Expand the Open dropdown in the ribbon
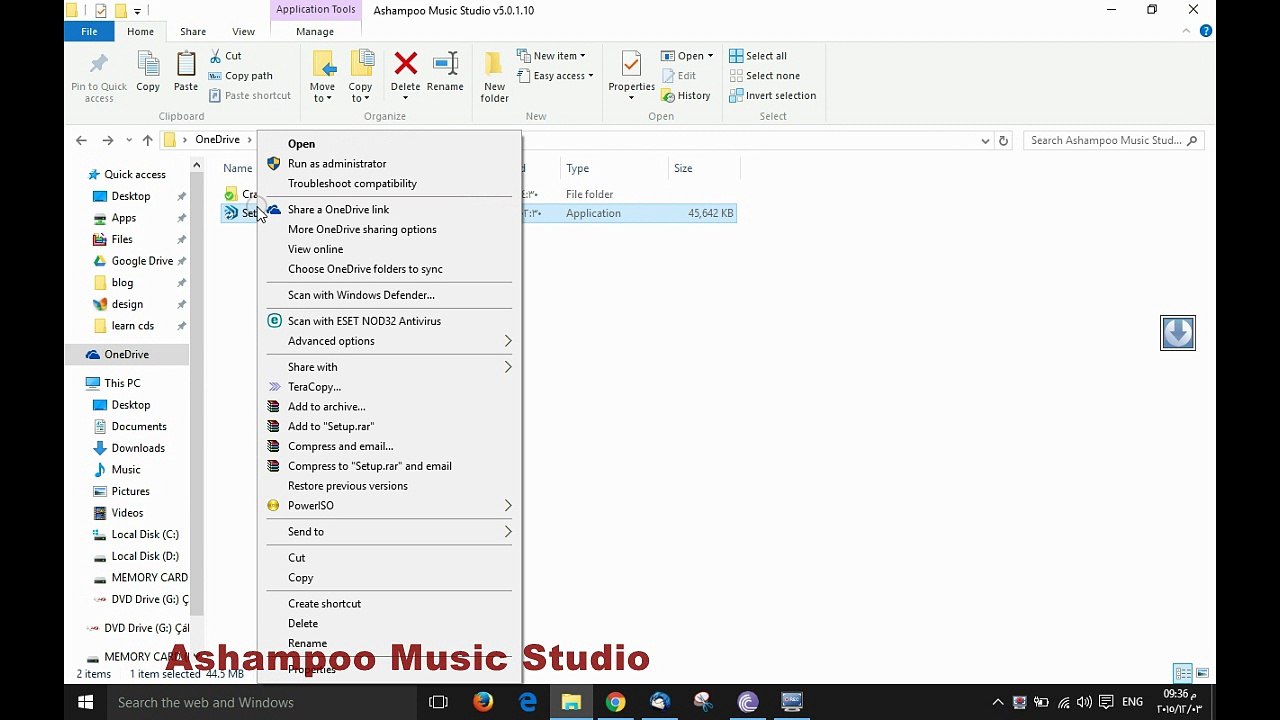 coord(687,56)
